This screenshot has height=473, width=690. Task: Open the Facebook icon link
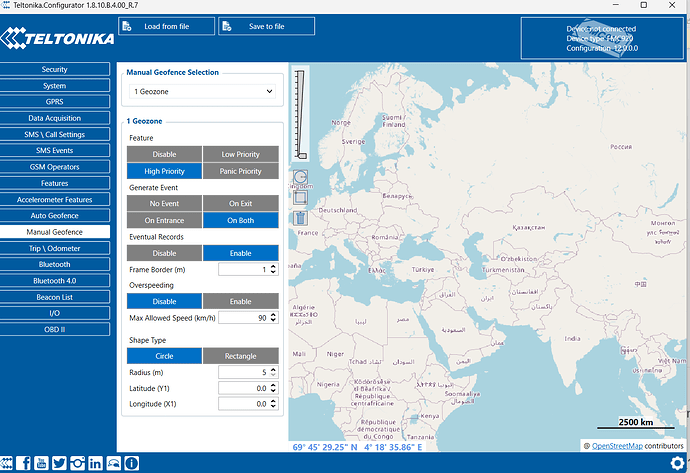tap(23, 463)
